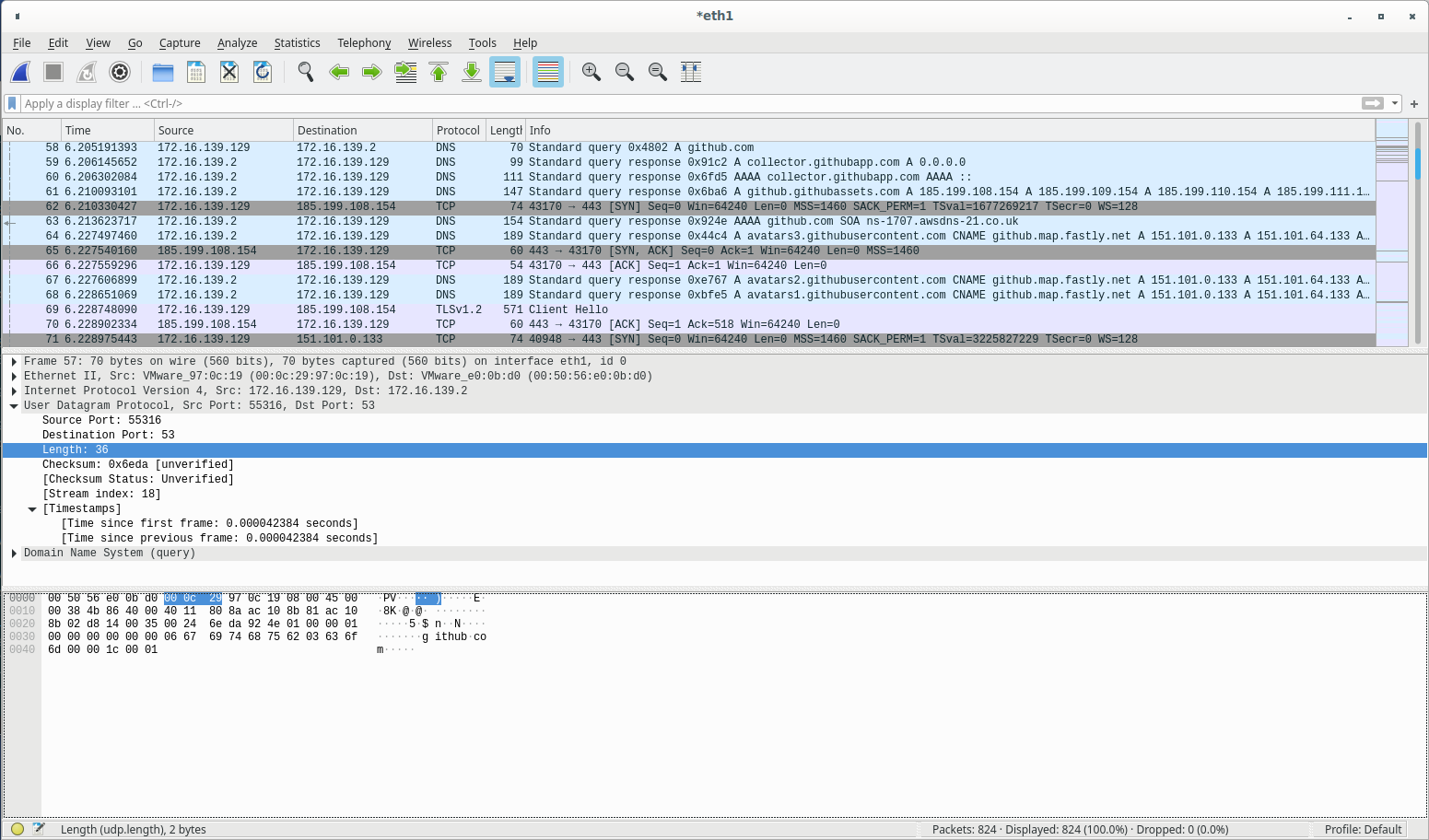This screenshot has width=1429, height=840.
Task: Select packet 62 SYN to 185.199.108.154
Action: click(x=689, y=206)
